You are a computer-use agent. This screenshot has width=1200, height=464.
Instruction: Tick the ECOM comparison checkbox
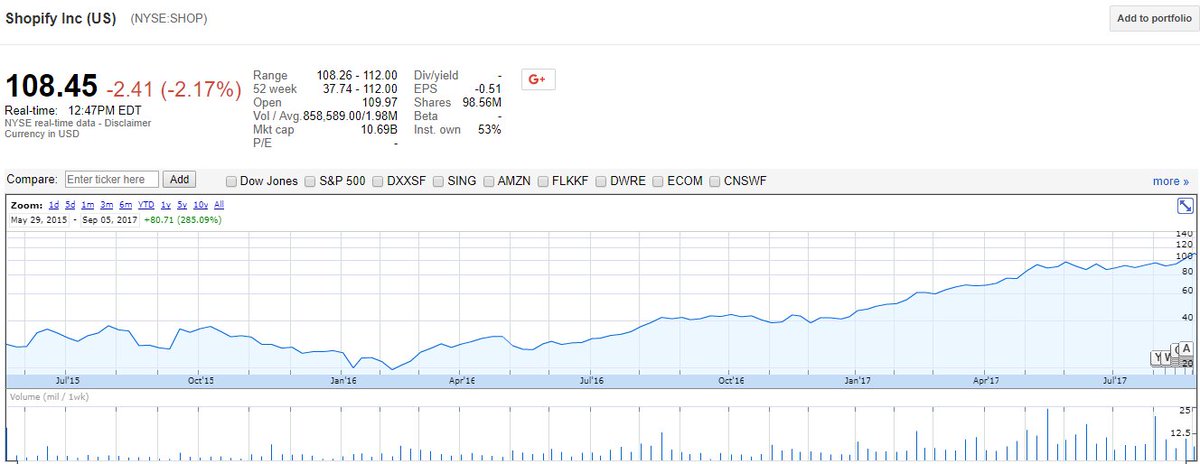[x=658, y=181]
